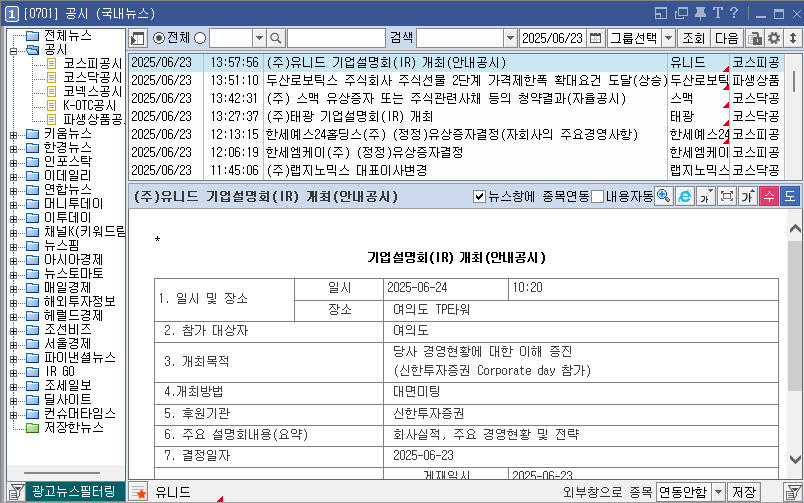Decrease font size 가 icon
Screen dimensions: 804x503
click(706, 196)
